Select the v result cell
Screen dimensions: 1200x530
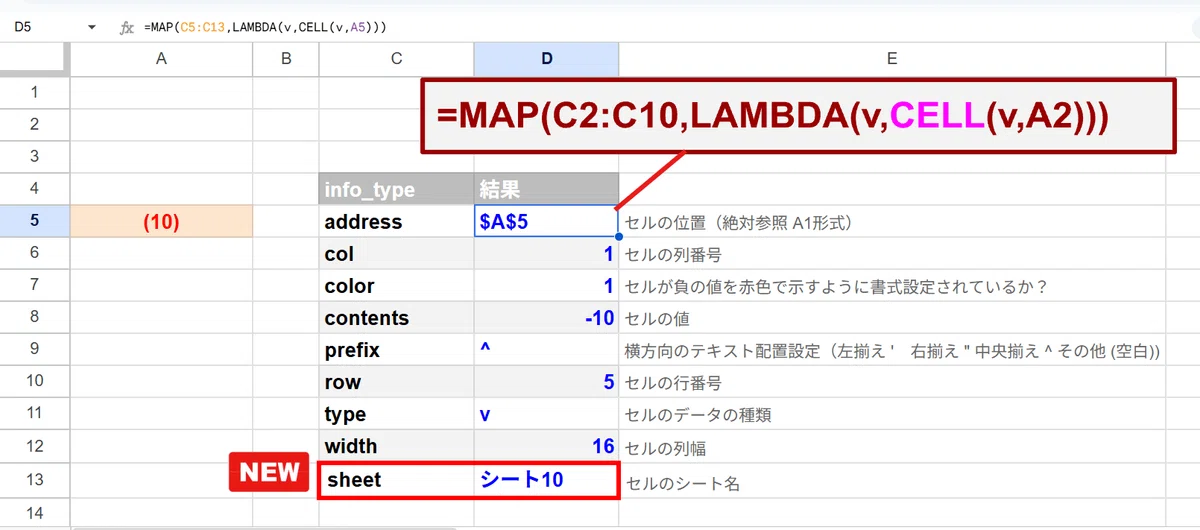coord(546,415)
